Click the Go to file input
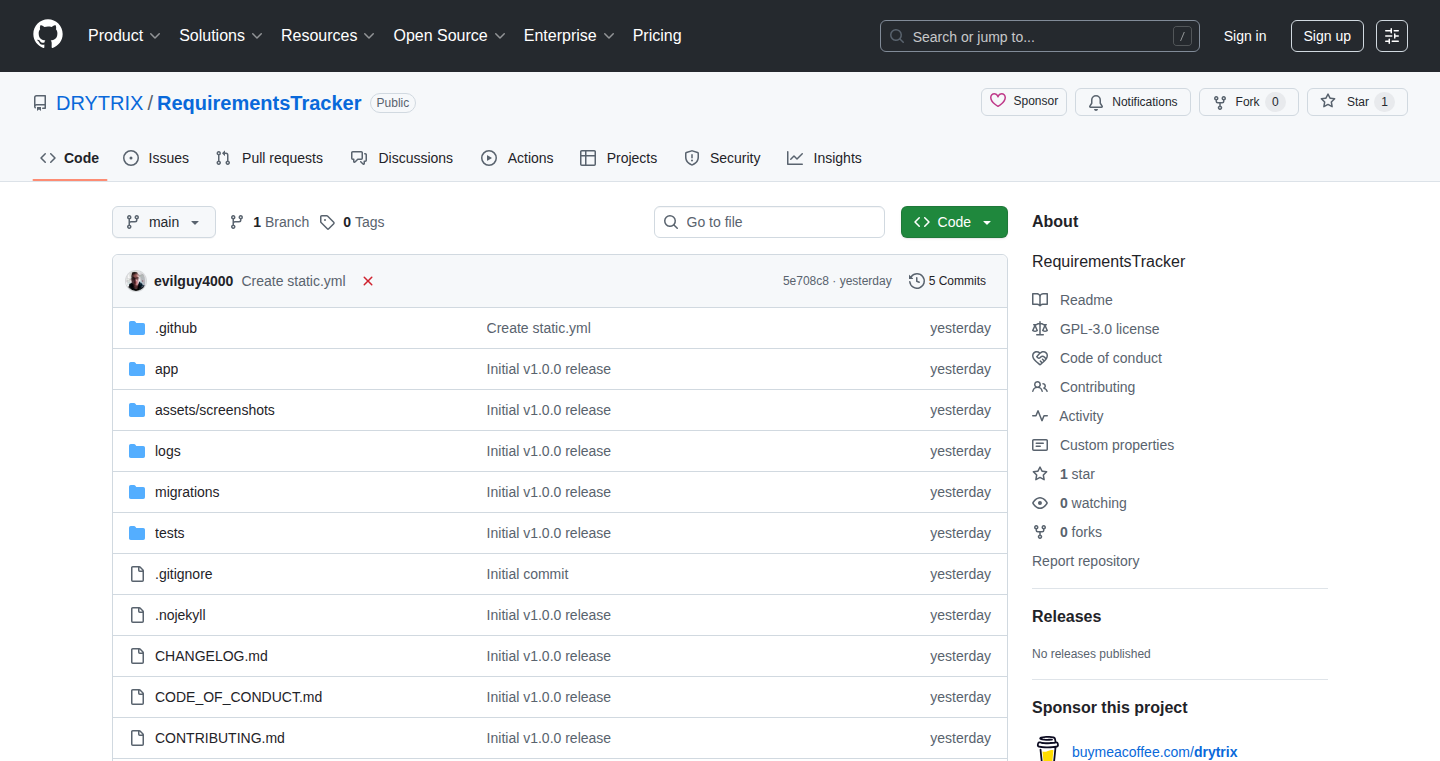The width and height of the screenshot is (1440, 761). point(769,222)
